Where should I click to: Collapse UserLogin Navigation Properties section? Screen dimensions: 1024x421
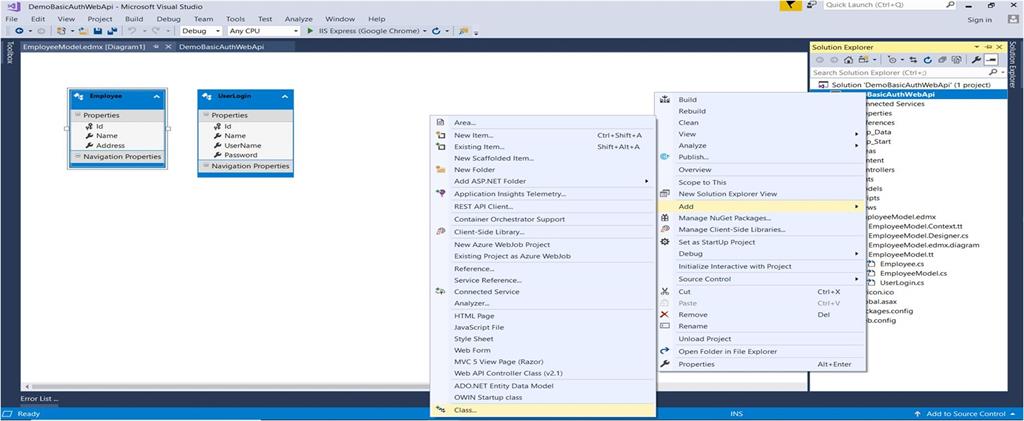(205, 166)
